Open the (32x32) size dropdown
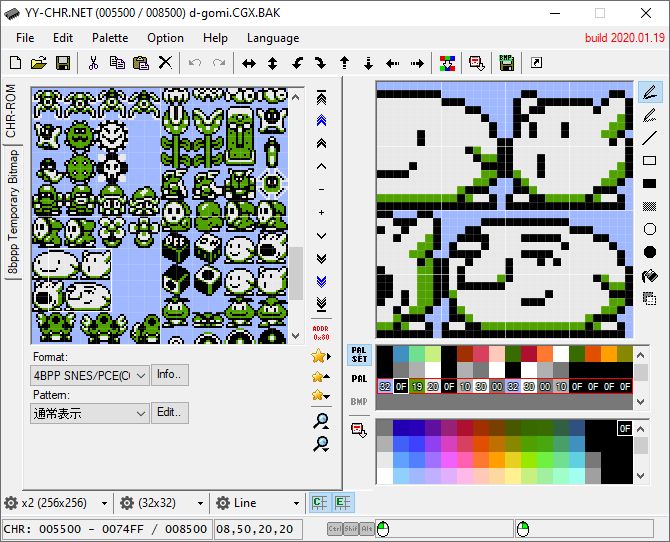670x542 pixels. click(162, 503)
